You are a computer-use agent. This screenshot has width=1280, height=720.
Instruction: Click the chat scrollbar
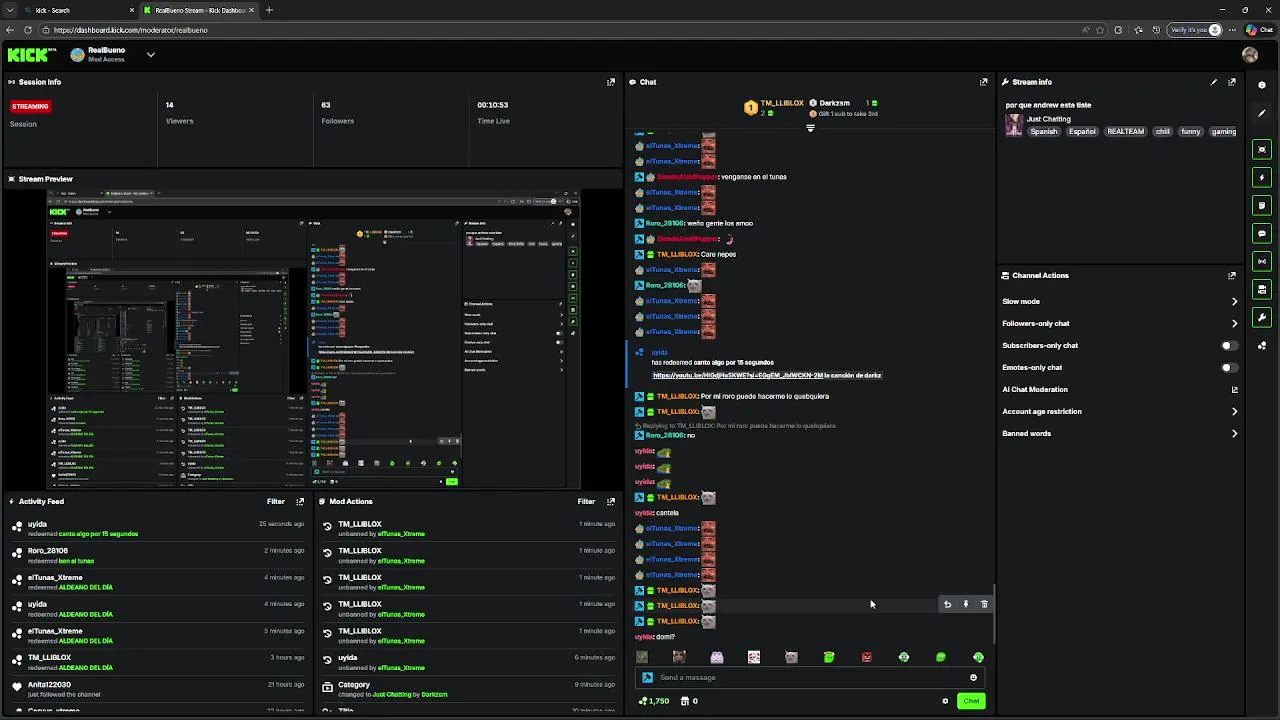[994, 614]
